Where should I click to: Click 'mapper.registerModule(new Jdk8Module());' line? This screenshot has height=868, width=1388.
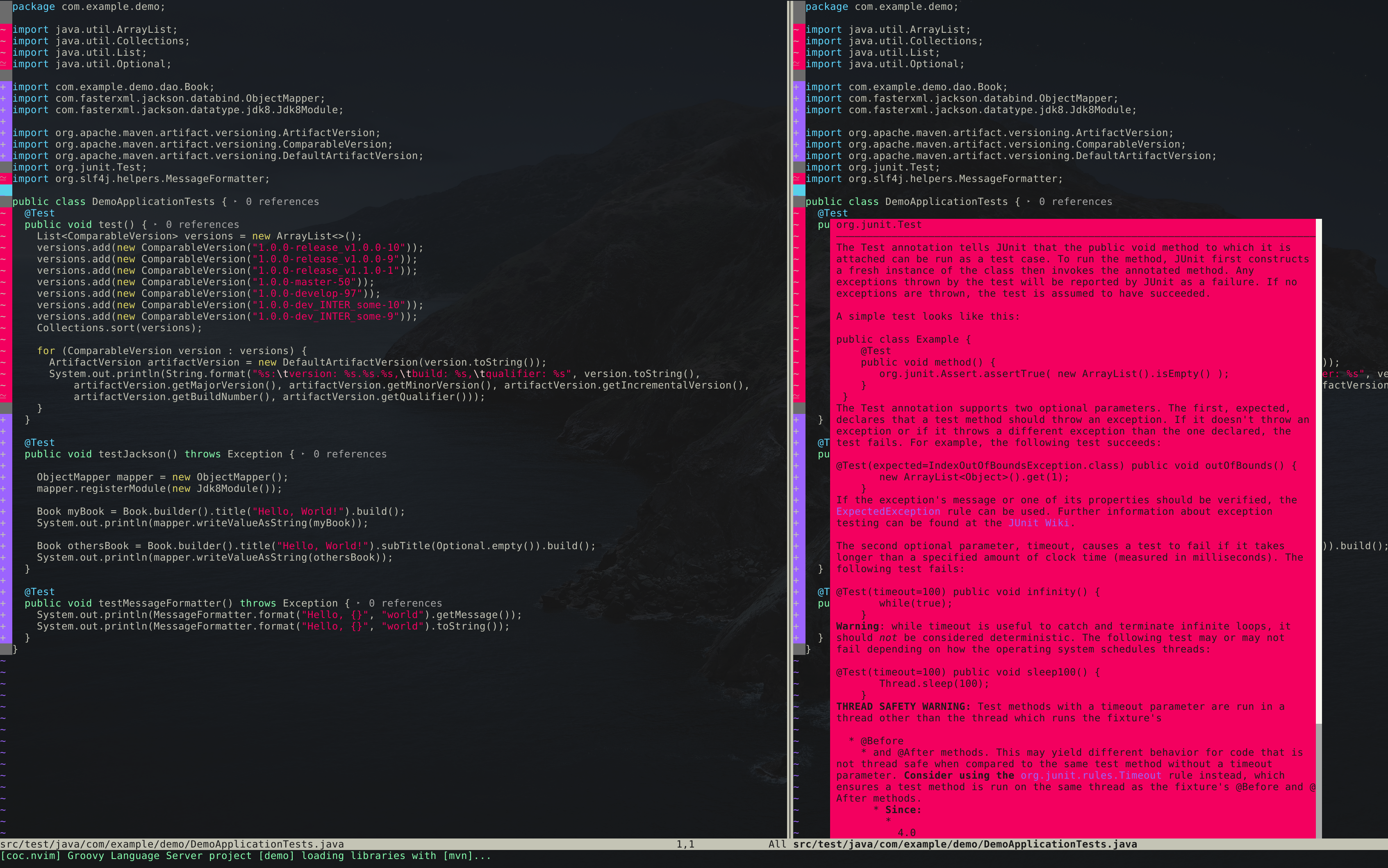[159, 489]
